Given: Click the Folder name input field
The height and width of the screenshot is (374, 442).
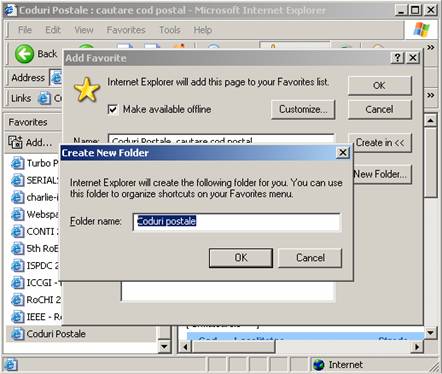Looking at the screenshot, I should tap(236, 222).
